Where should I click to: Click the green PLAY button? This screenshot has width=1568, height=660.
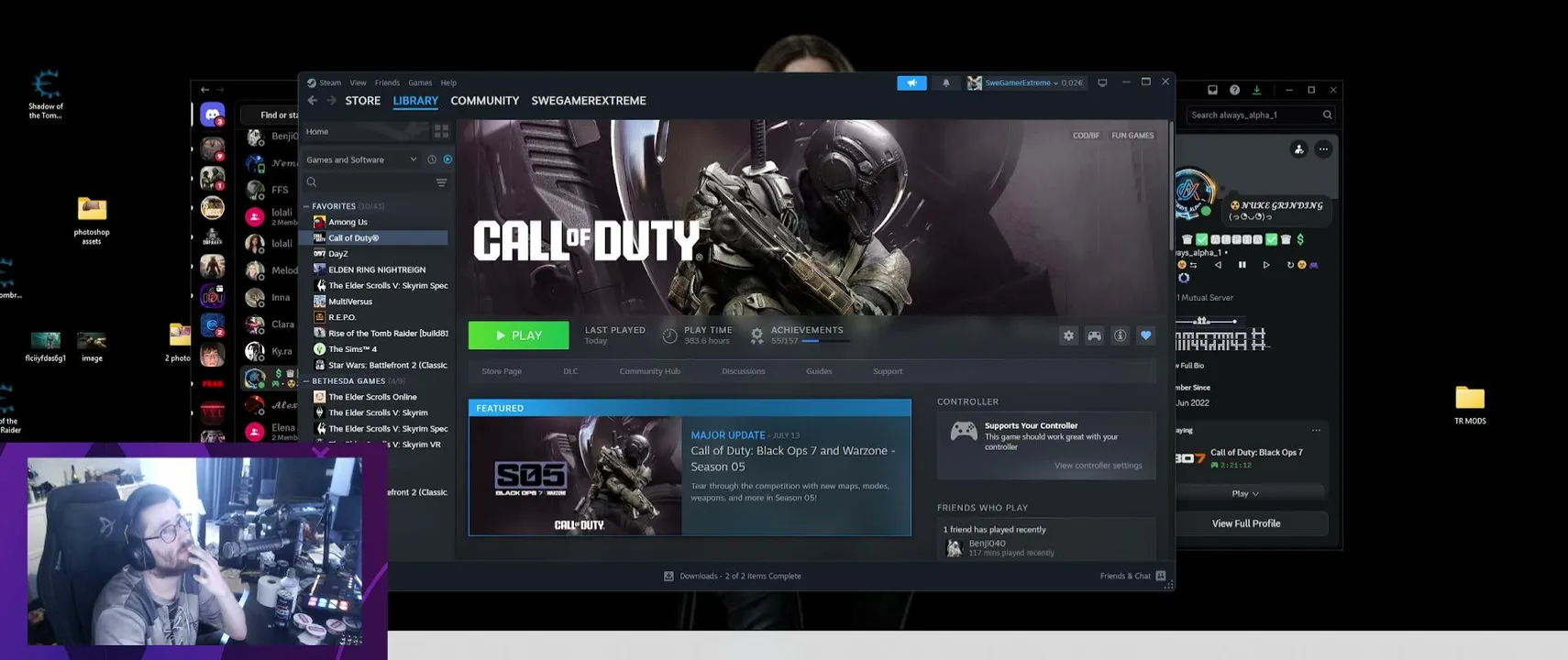click(519, 335)
